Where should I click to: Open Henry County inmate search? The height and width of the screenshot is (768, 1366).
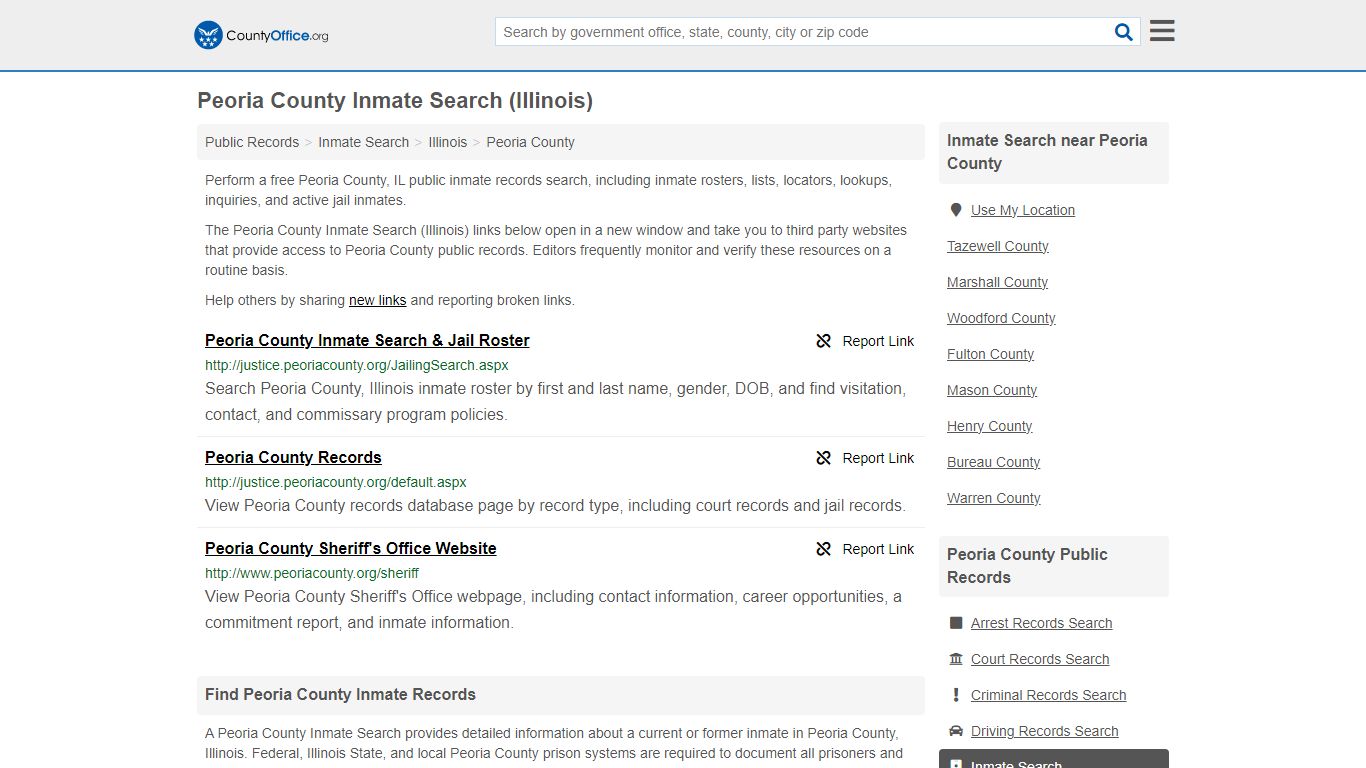[989, 426]
